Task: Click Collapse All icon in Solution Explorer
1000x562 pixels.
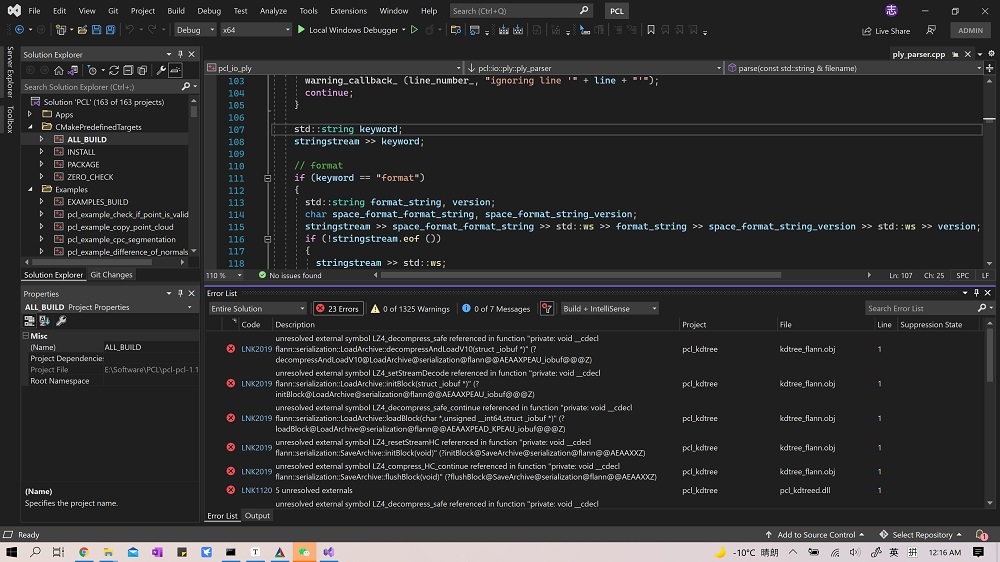Action: (x=128, y=70)
